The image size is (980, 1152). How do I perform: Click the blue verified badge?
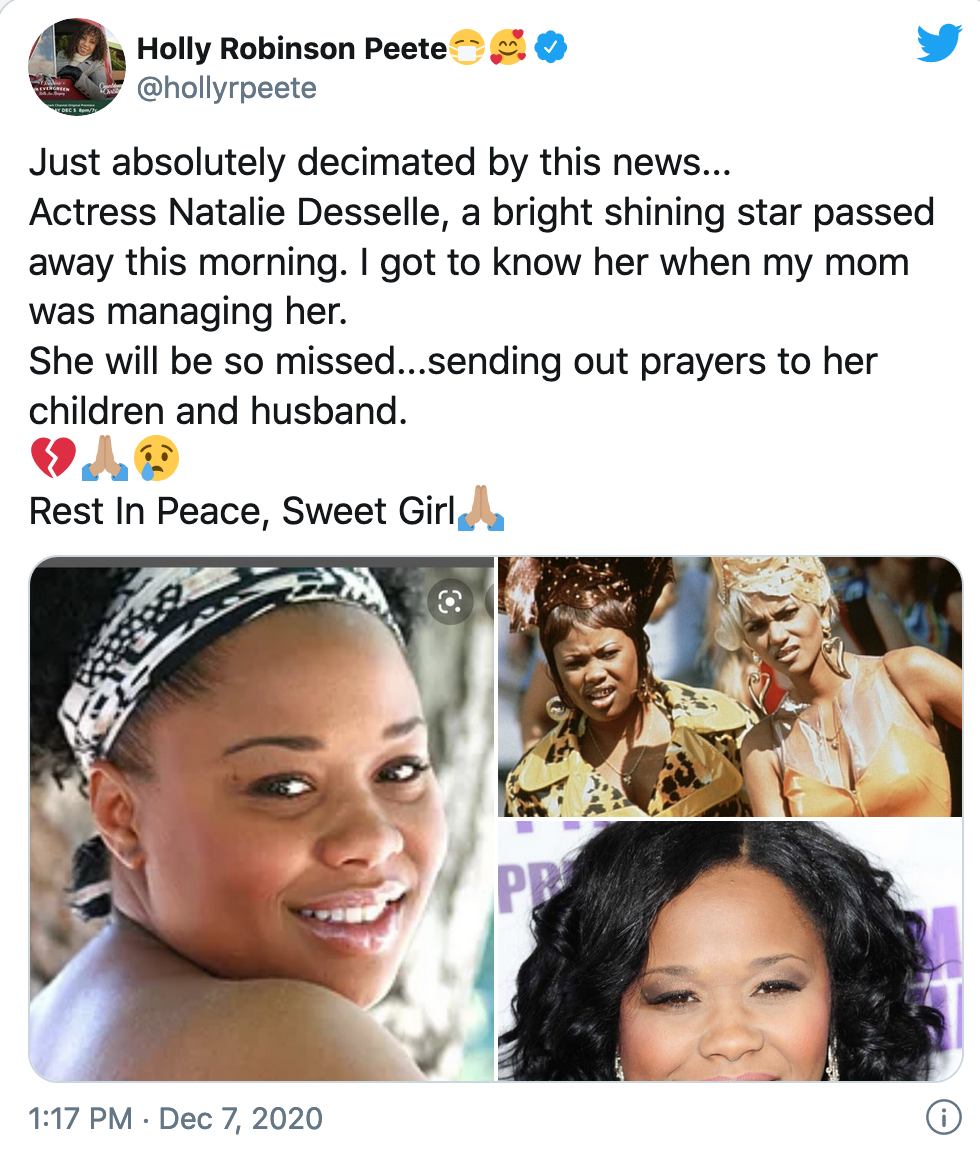pyautogui.click(x=550, y=48)
